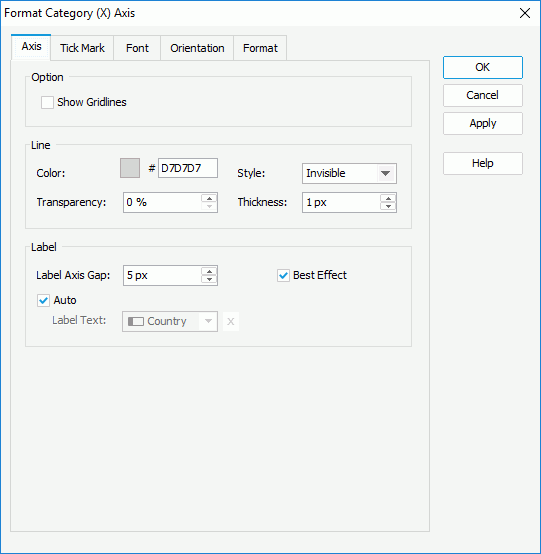Image resolution: width=541 pixels, height=554 pixels.
Task: Expand the Style dropdown showing Invisible
Action: (x=386, y=173)
